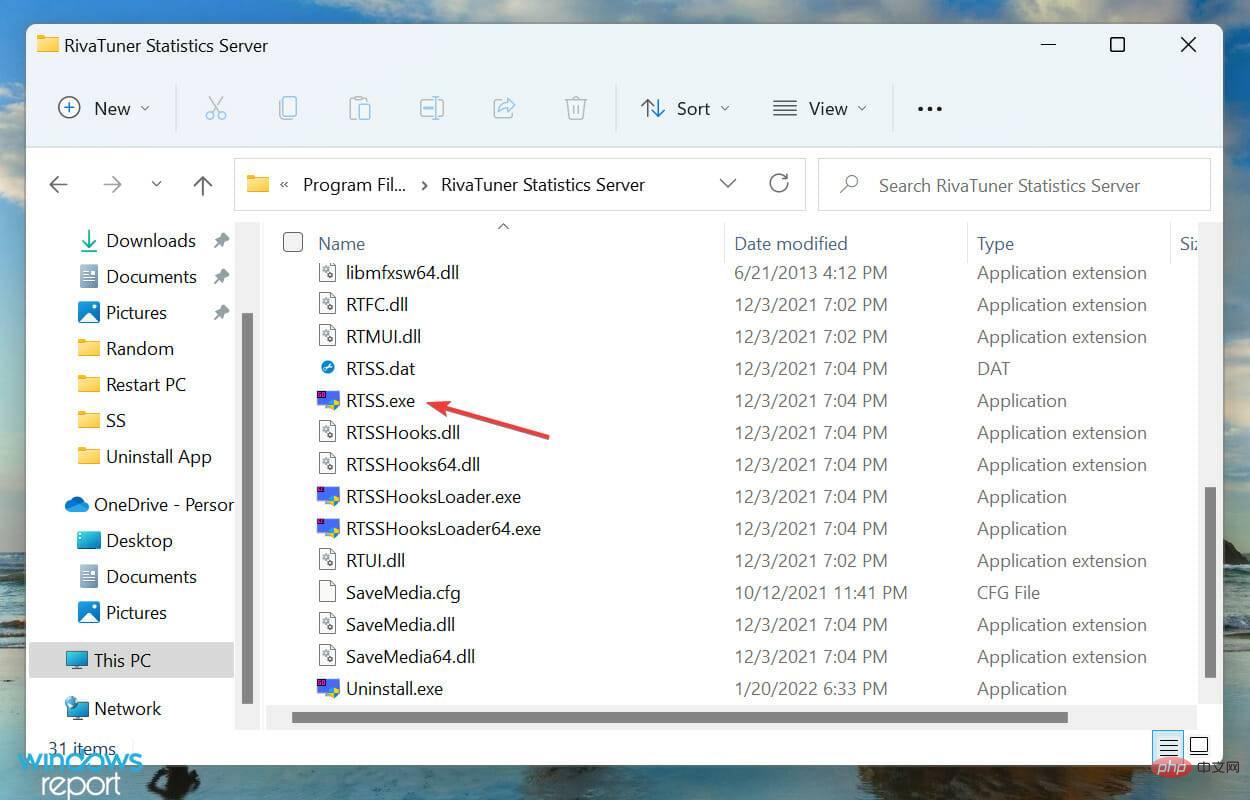Viewport: 1250px width, 800px height.
Task: Refresh the RivaTuner Statistics Server folder
Action: [780, 184]
